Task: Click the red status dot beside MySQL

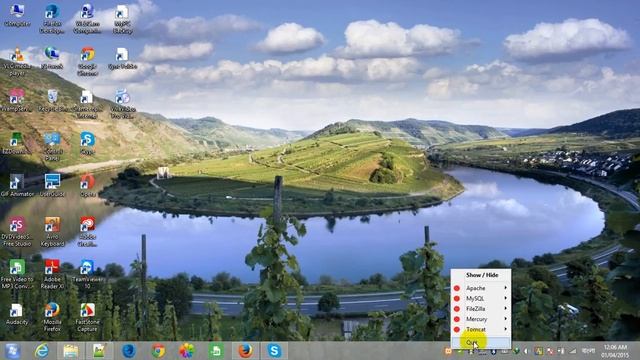Action: tap(457, 298)
